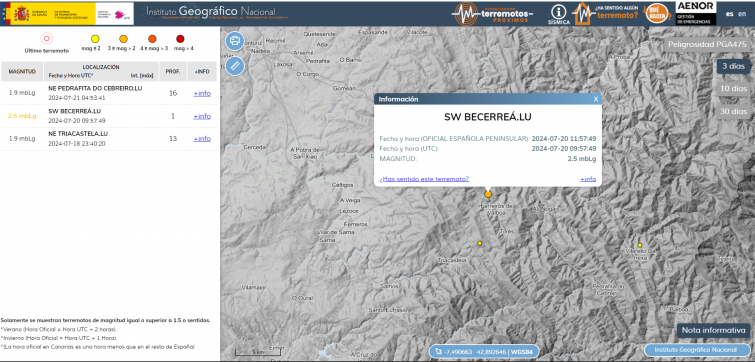
Task: Select the 10 días time range
Action: pyautogui.click(x=733, y=89)
